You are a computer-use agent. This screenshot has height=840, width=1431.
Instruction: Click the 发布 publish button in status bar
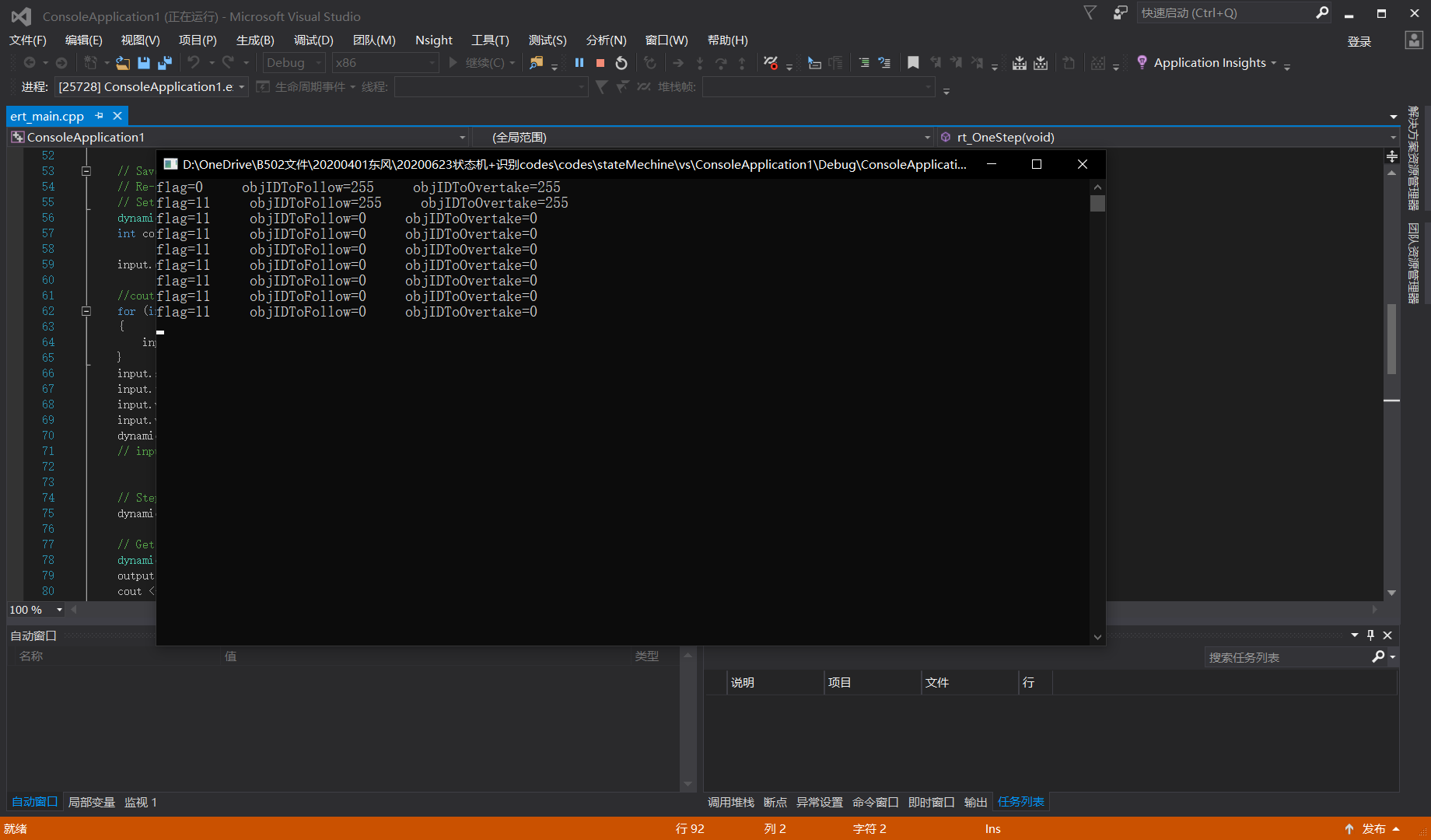1373,829
